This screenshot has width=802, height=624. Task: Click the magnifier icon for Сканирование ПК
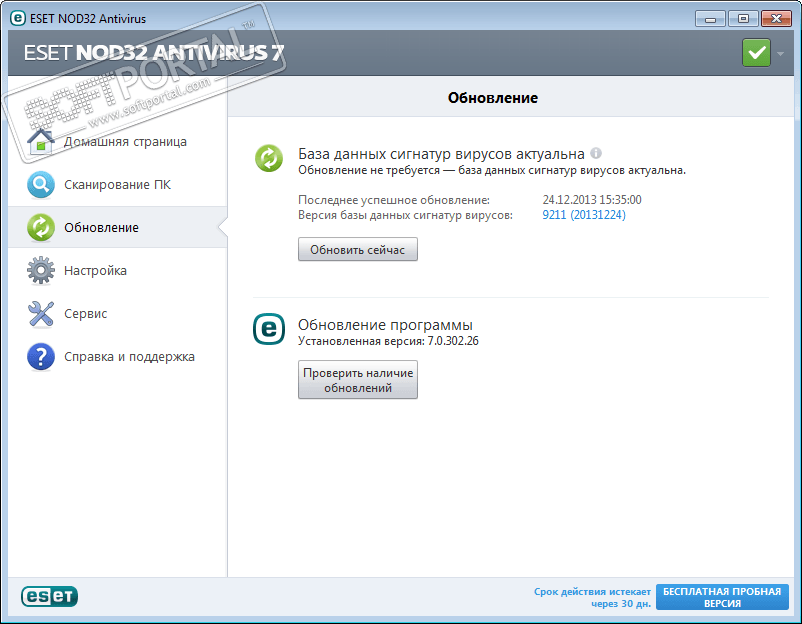tap(41, 185)
